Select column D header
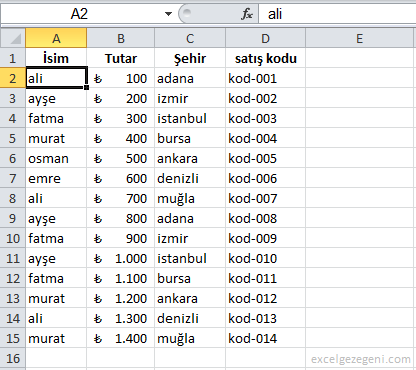This screenshot has height=370, width=416. 265,38
